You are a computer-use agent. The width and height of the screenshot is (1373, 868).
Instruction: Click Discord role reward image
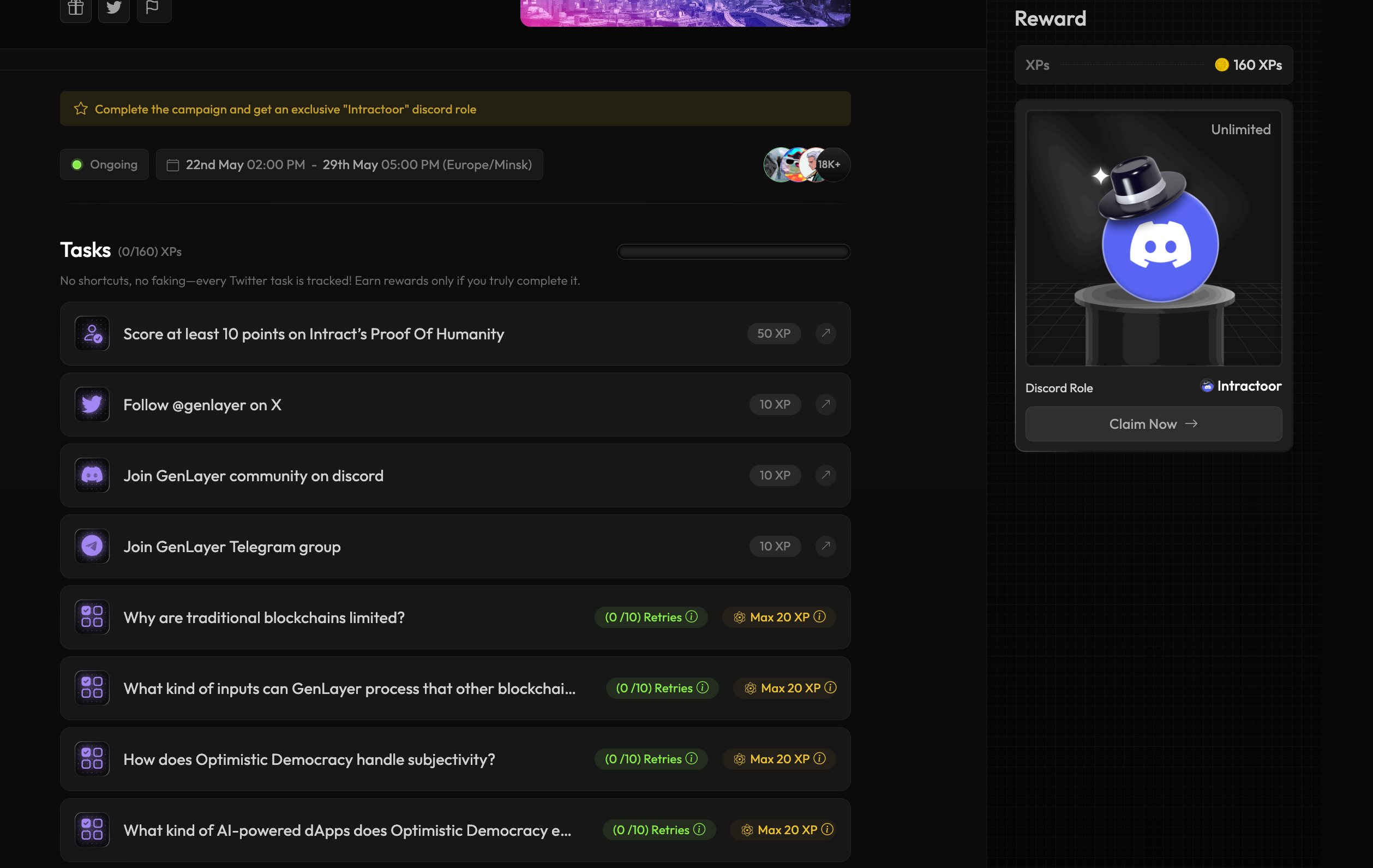(1153, 238)
